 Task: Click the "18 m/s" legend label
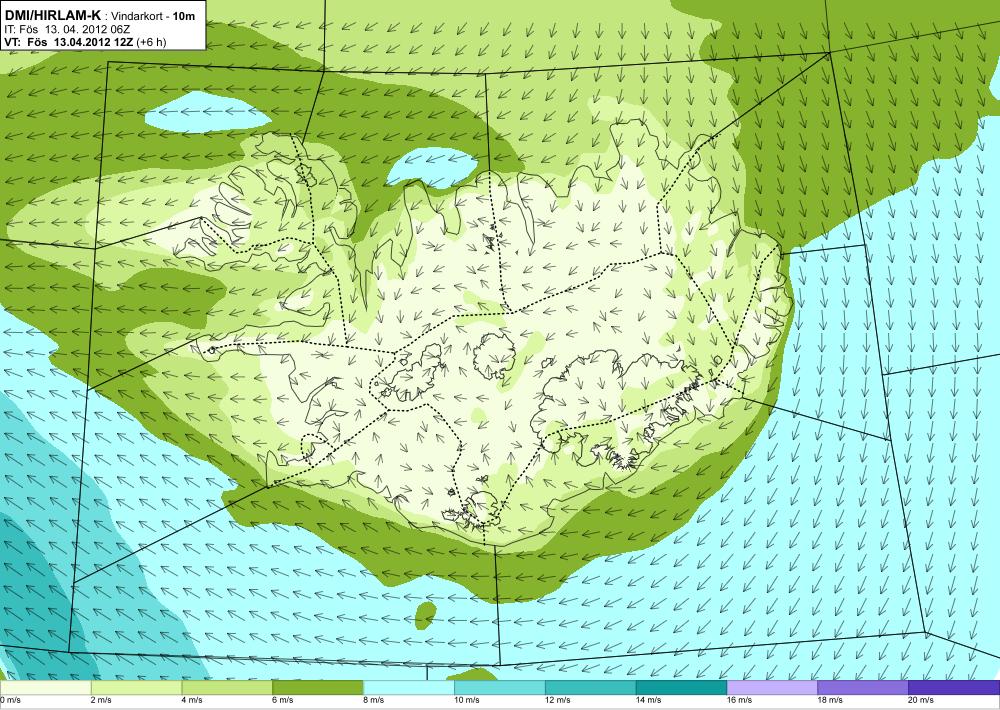pos(831,700)
